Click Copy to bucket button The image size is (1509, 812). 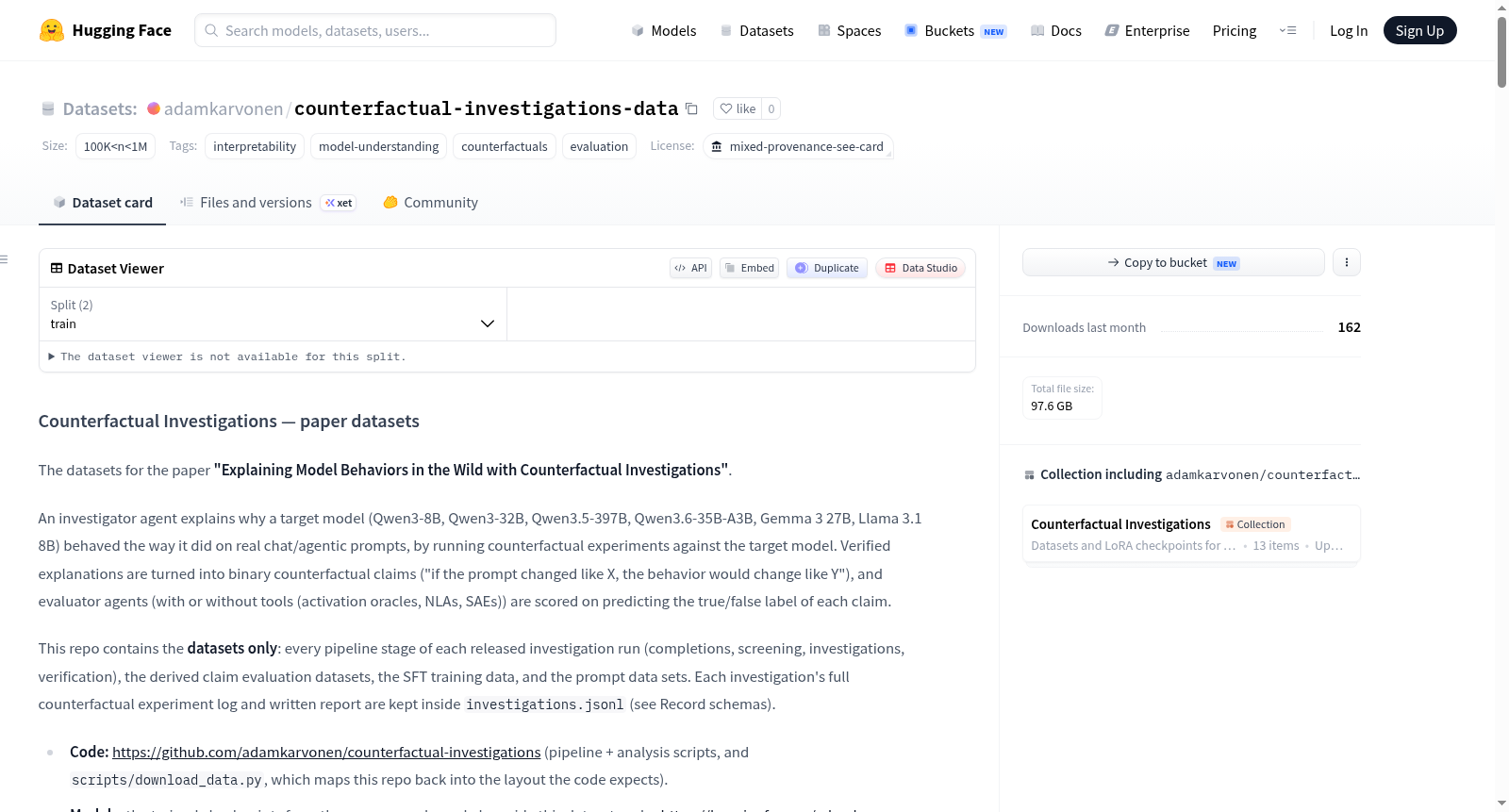pos(1173,262)
